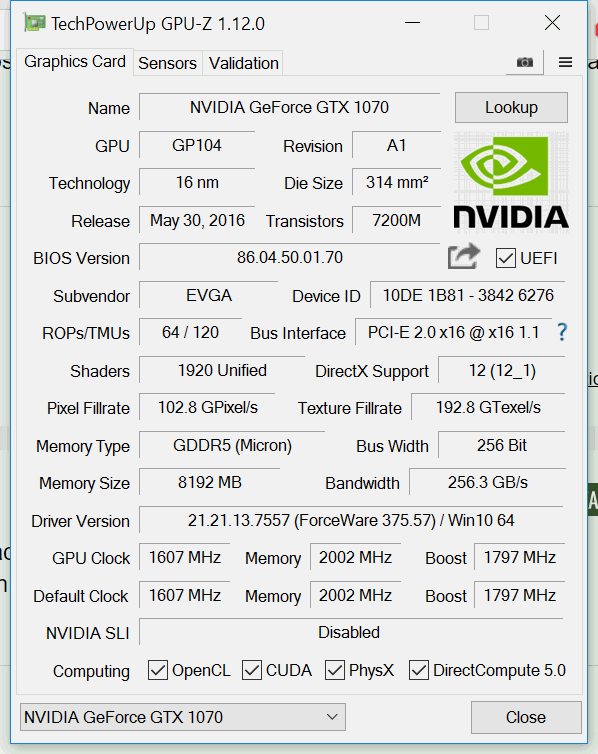Toggle the OpenCL checkbox
This screenshot has height=754, width=598.
coord(158,670)
